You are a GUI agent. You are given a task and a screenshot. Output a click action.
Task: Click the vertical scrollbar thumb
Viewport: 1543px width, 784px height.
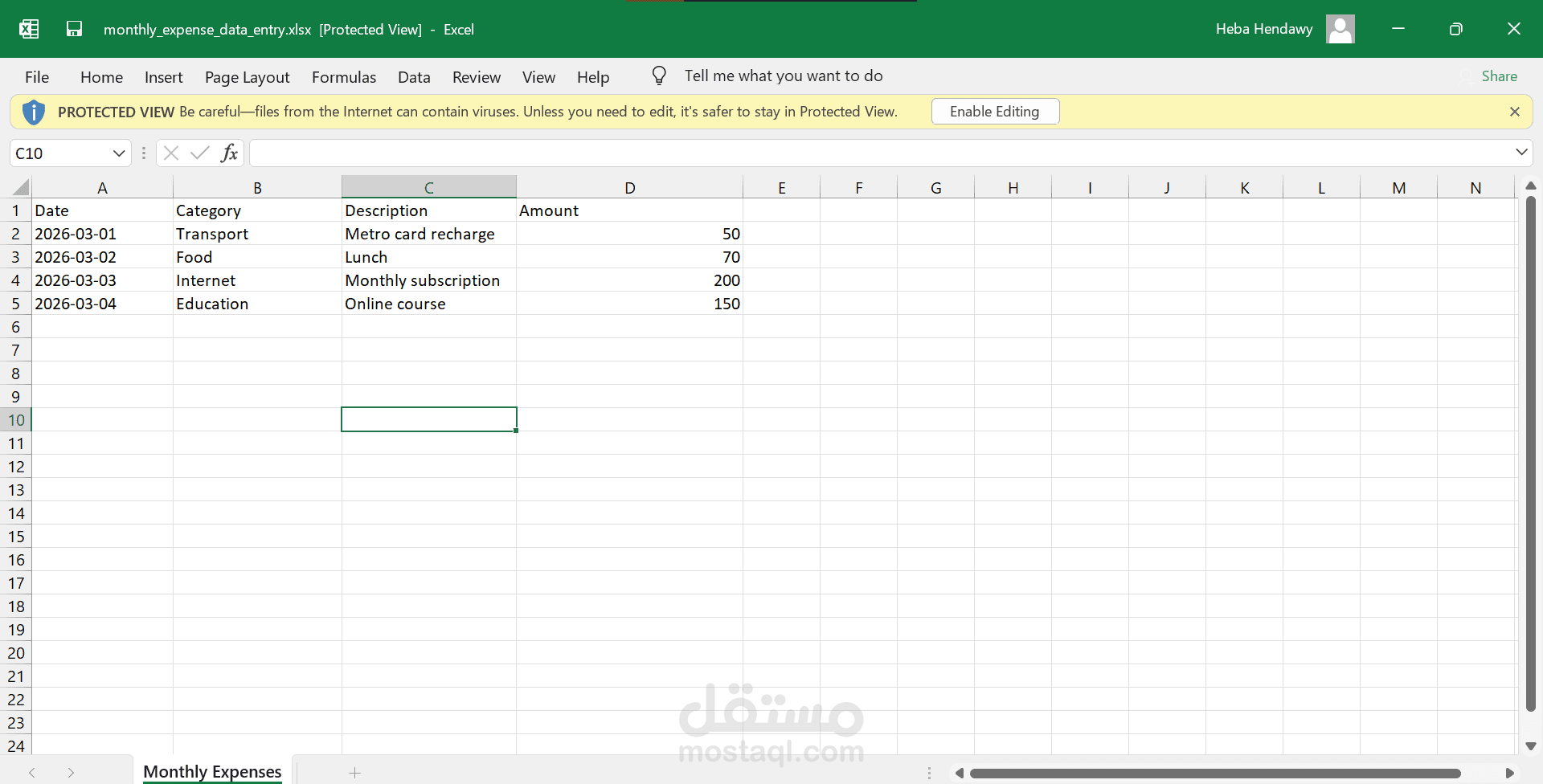1531,454
